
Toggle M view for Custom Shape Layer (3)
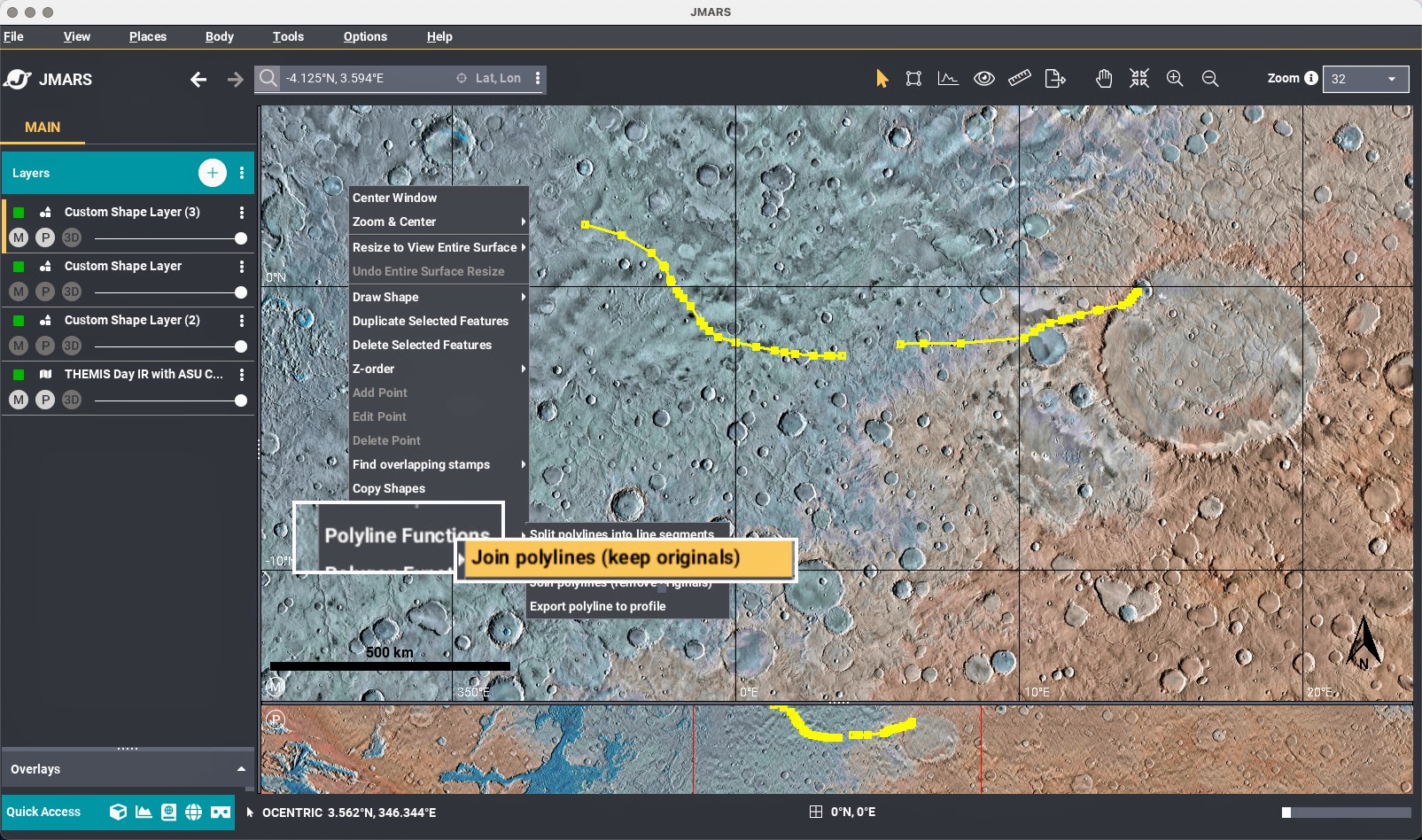point(19,238)
